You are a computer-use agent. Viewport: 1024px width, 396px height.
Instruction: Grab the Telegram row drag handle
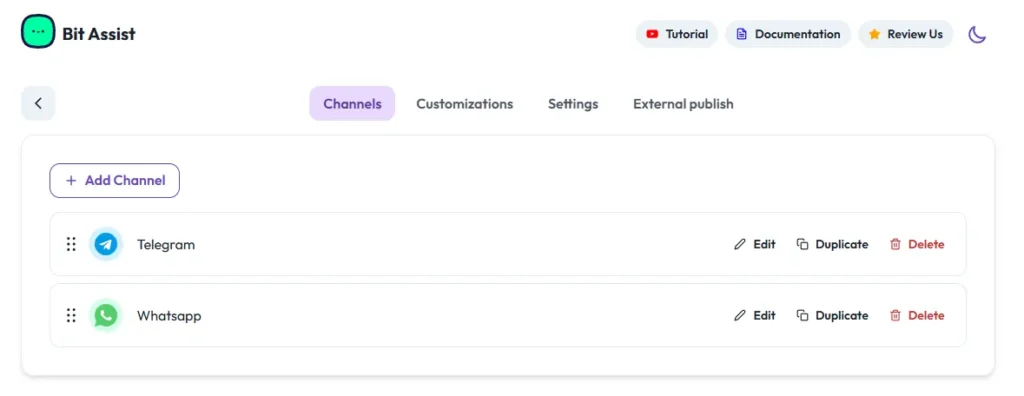[x=71, y=244]
